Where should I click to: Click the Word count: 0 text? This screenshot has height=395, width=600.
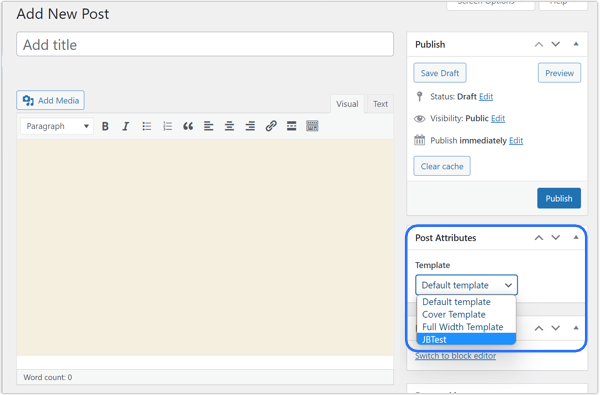pyautogui.click(x=48, y=377)
